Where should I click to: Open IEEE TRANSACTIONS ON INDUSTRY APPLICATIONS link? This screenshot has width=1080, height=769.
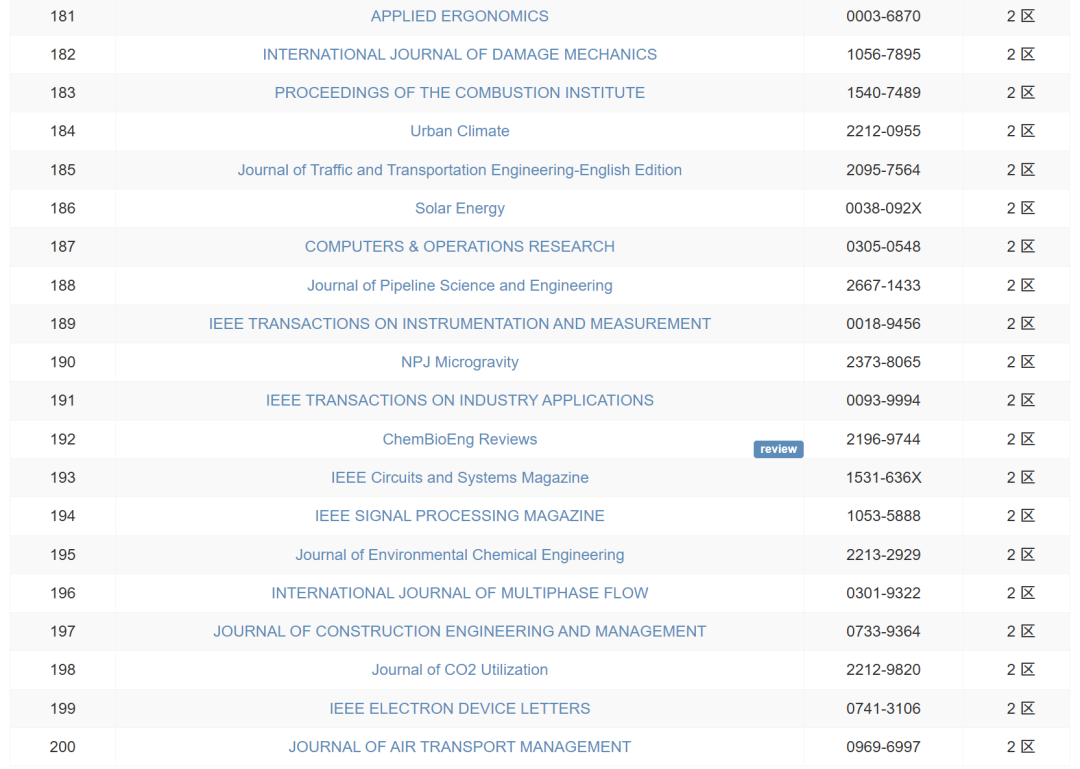coord(459,400)
